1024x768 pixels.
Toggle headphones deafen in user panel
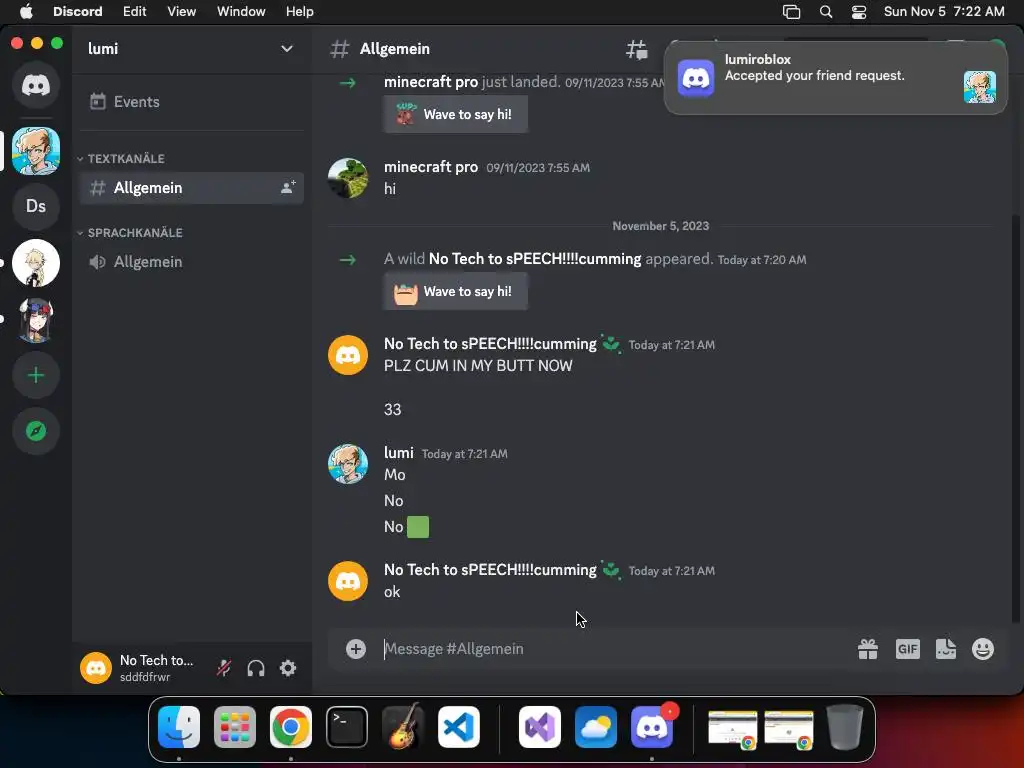(256, 668)
